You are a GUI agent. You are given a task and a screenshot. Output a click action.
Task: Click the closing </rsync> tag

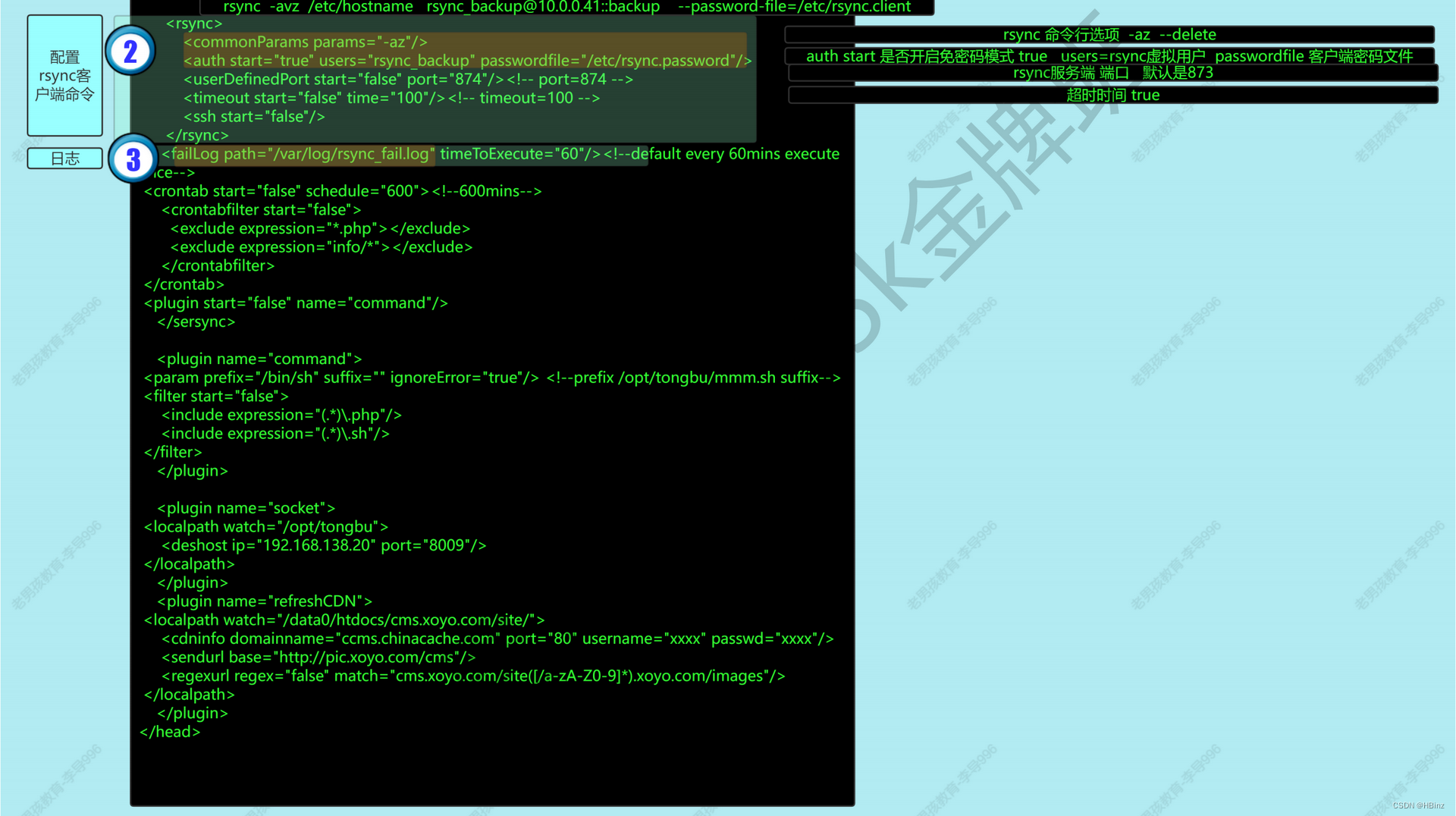[197, 135]
